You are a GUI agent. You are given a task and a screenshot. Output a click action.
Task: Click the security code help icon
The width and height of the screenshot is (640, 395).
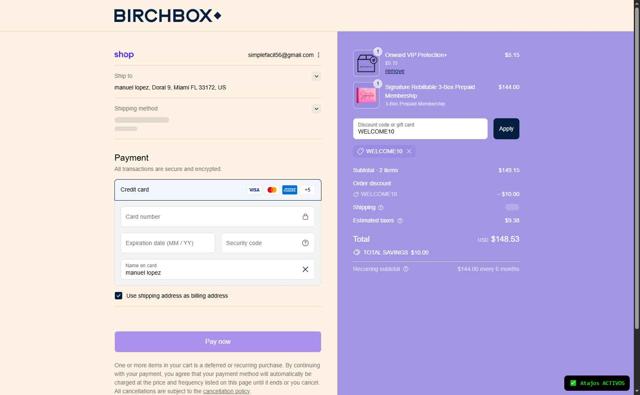tap(305, 243)
